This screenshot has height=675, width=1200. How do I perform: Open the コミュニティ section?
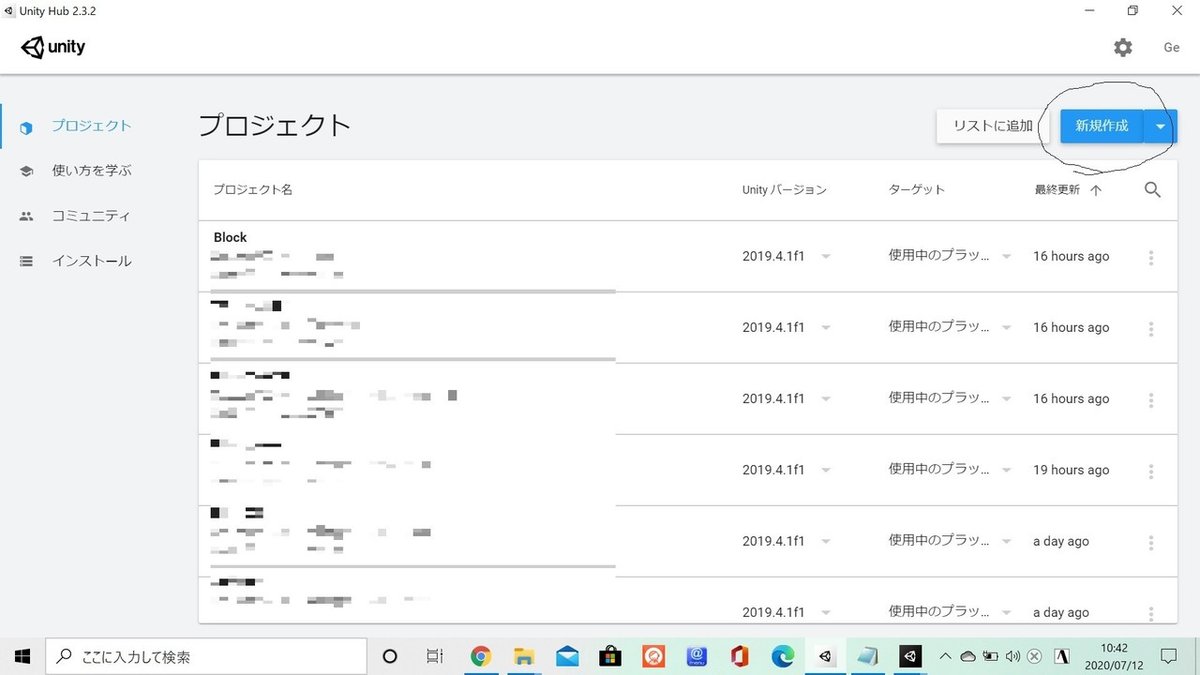[90, 215]
